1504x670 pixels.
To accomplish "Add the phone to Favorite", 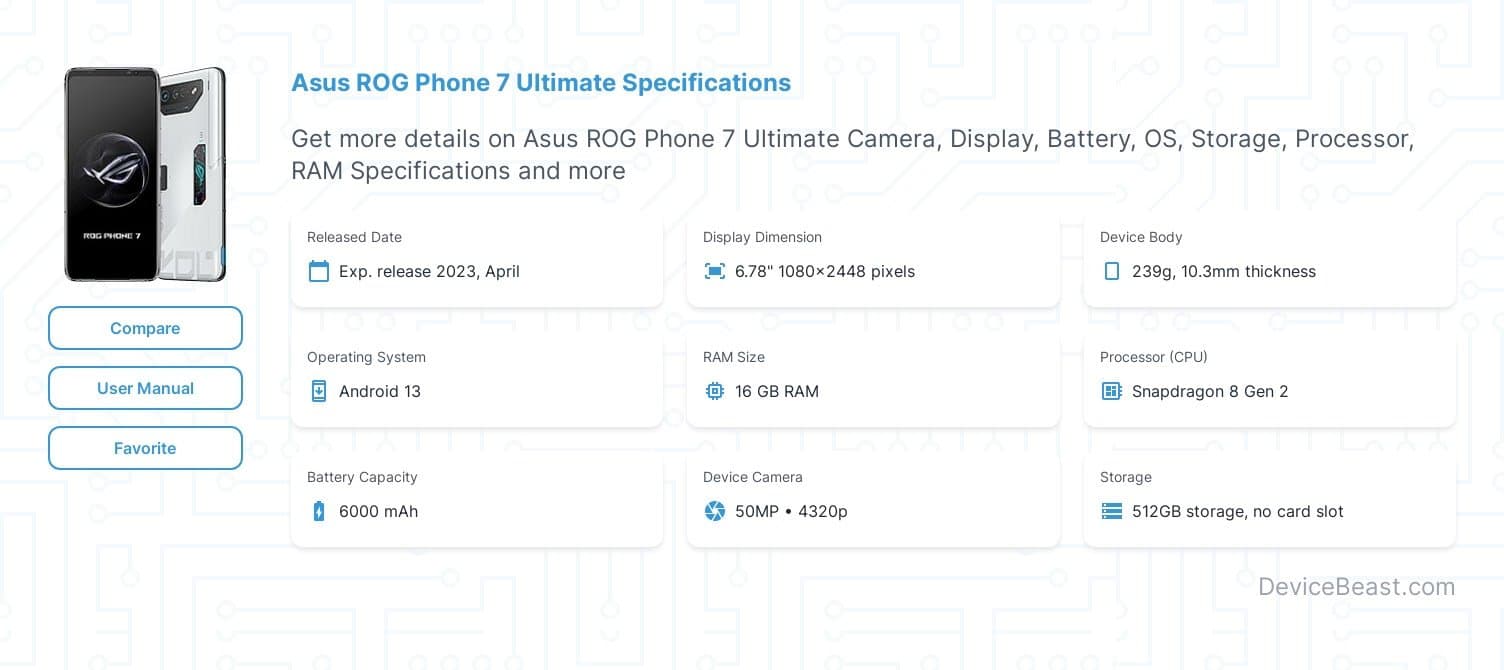I will click(145, 448).
